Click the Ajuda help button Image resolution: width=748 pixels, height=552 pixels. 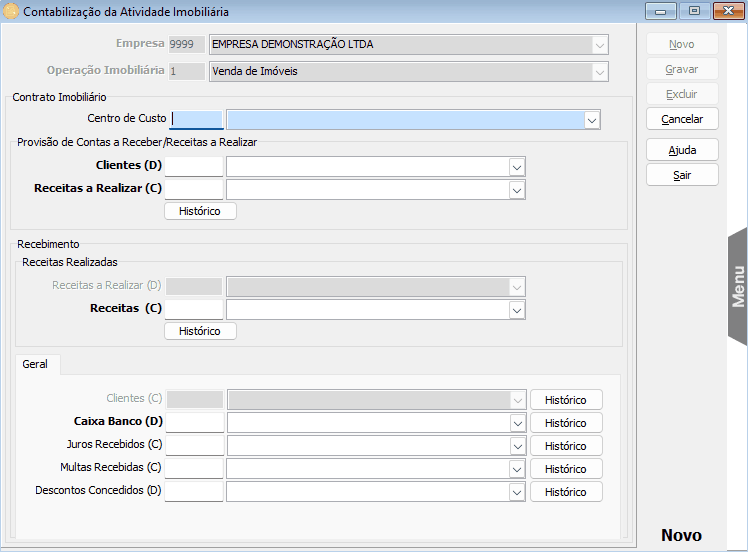click(x=682, y=151)
